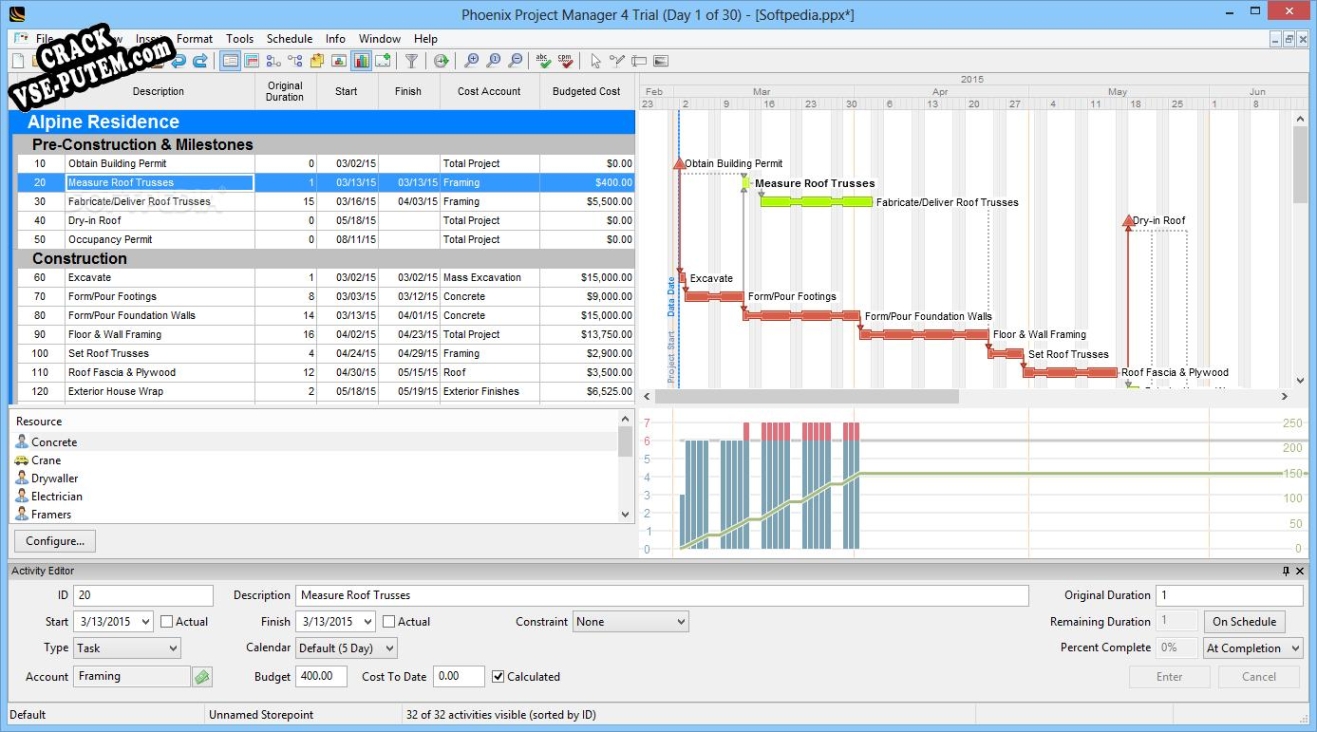
Task: Click the Original Duration input field
Action: pos(1229,596)
